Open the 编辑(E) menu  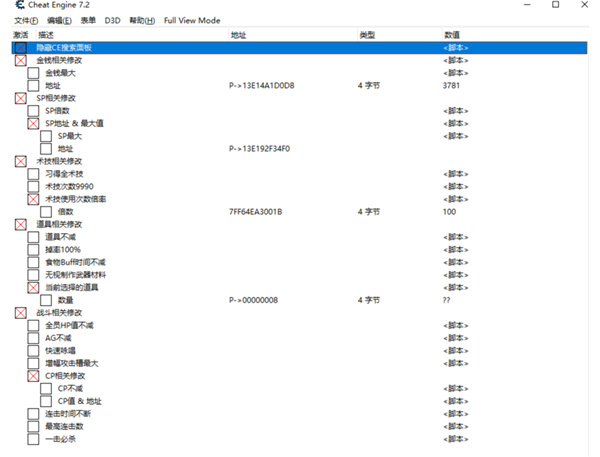59,21
